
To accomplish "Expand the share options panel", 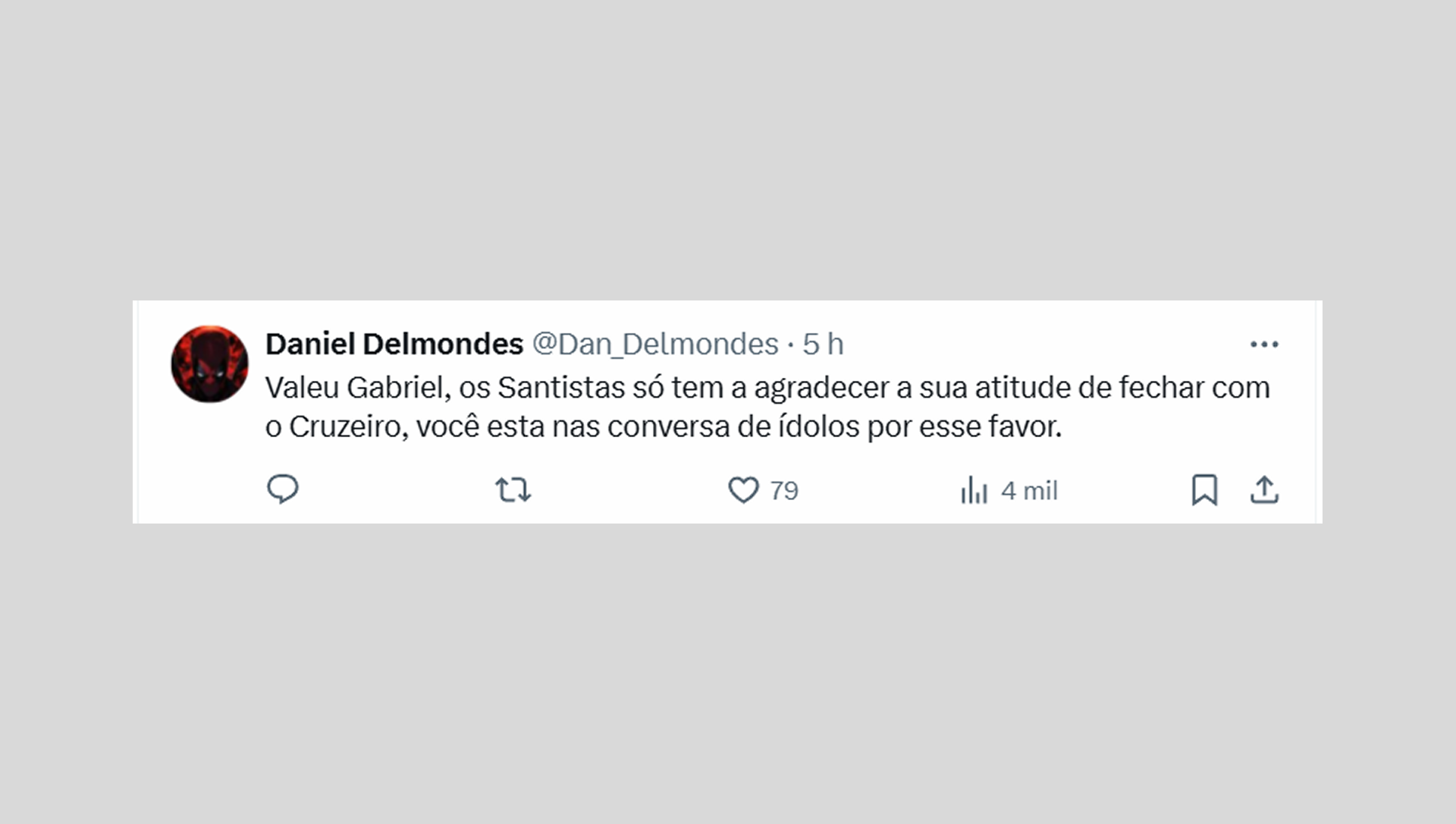I will [1265, 491].
